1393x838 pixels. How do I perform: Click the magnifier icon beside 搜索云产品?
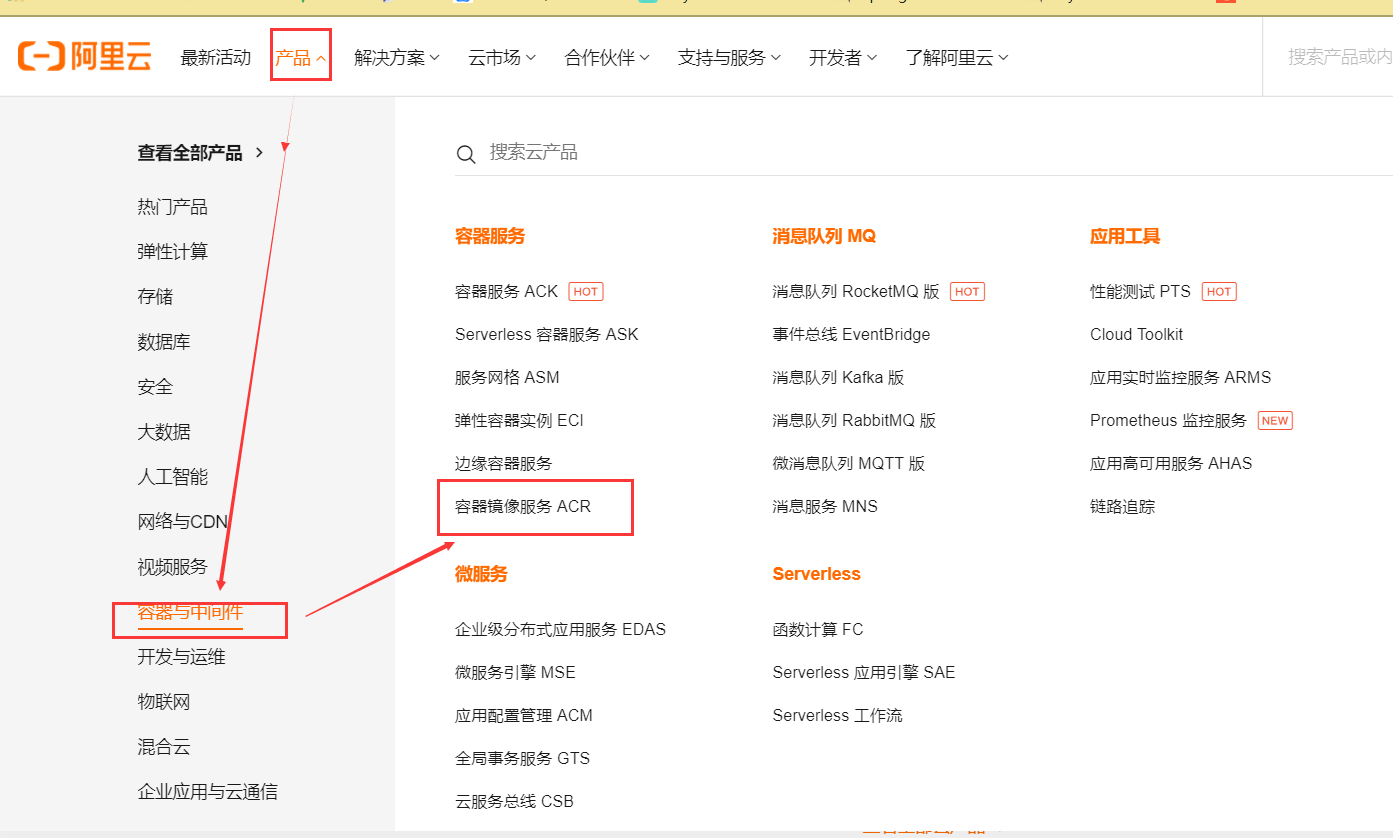click(x=466, y=154)
